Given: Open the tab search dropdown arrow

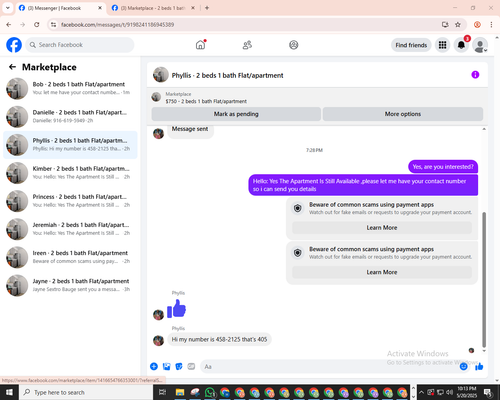Looking at the screenshot, I should click(8, 8).
